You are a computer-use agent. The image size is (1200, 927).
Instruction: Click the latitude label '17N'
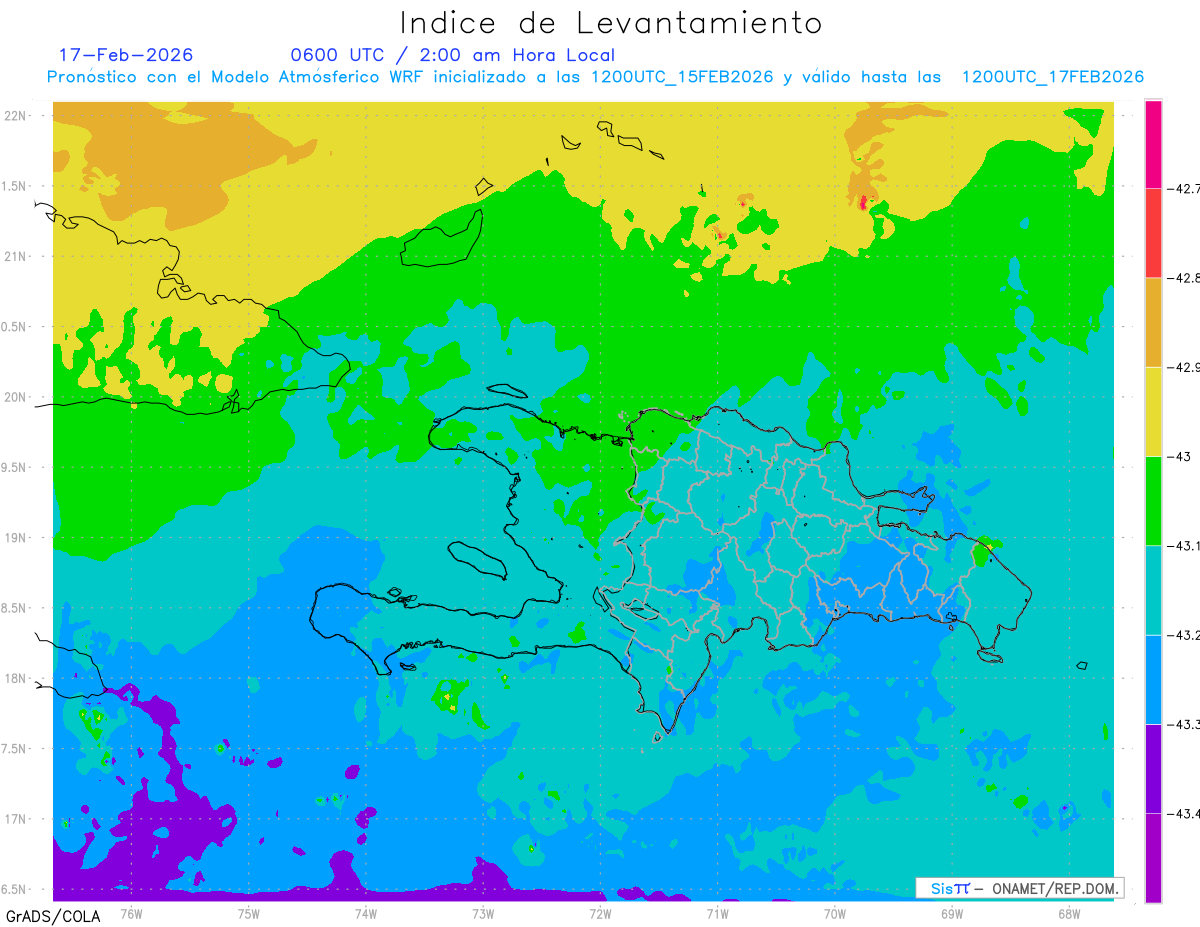pos(17,819)
